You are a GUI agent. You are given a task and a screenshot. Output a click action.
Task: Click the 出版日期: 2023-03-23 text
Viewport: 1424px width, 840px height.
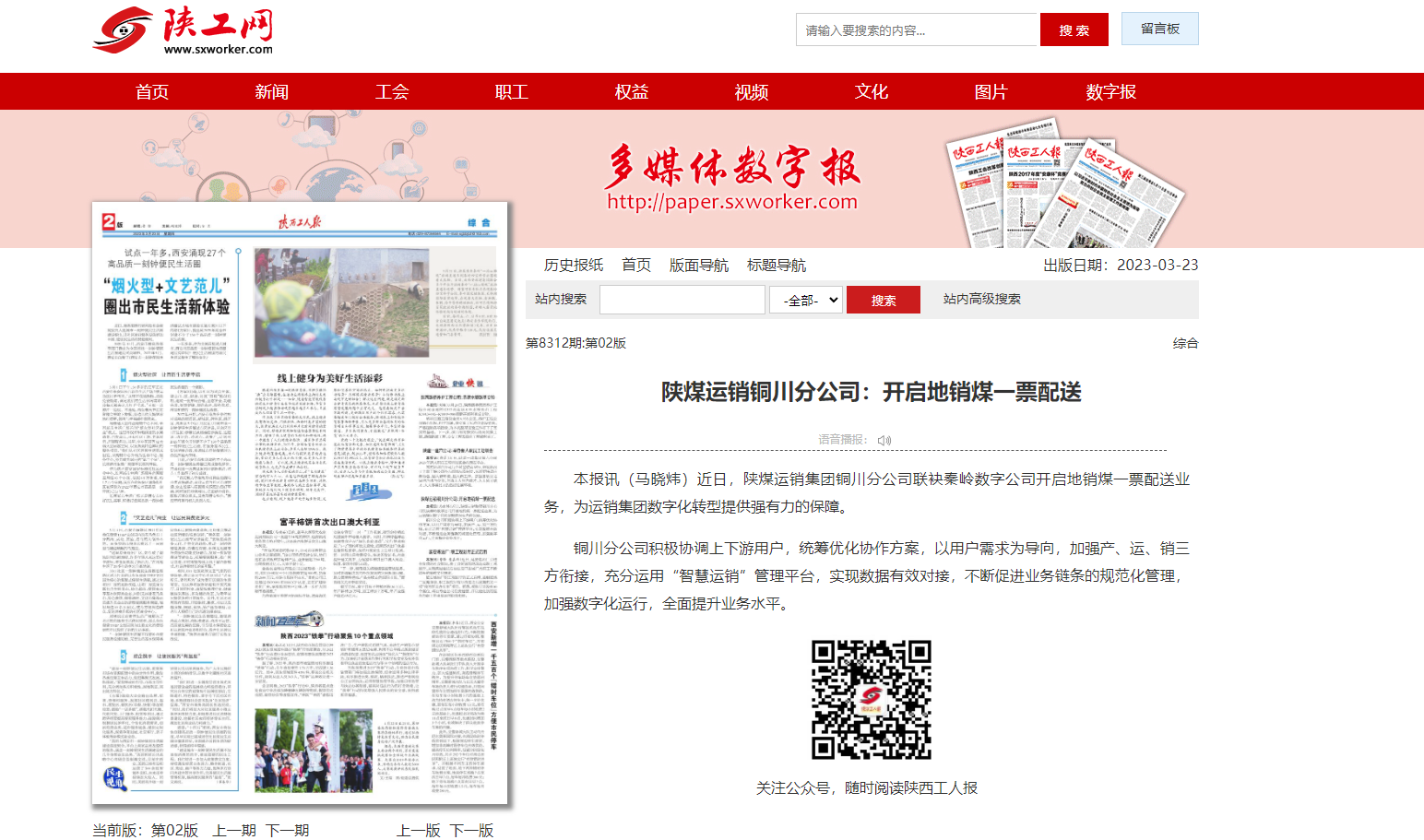(1121, 265)
